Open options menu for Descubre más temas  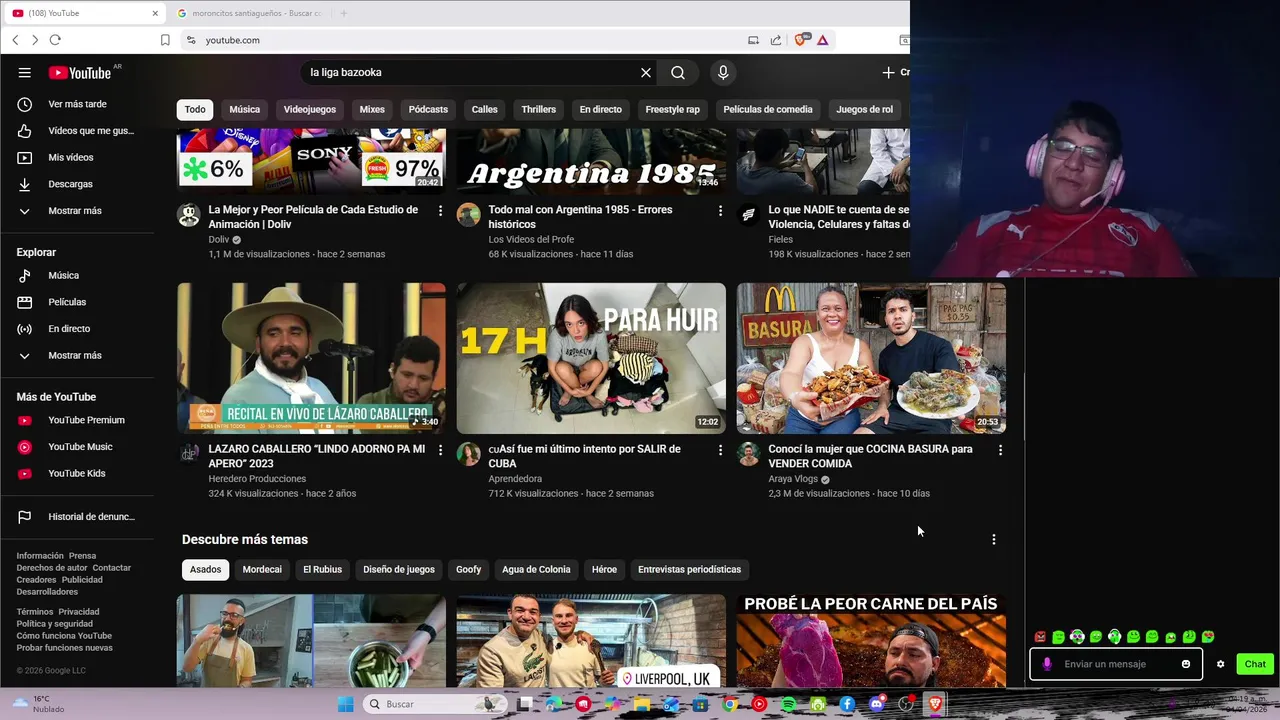[x=993, y=539]
